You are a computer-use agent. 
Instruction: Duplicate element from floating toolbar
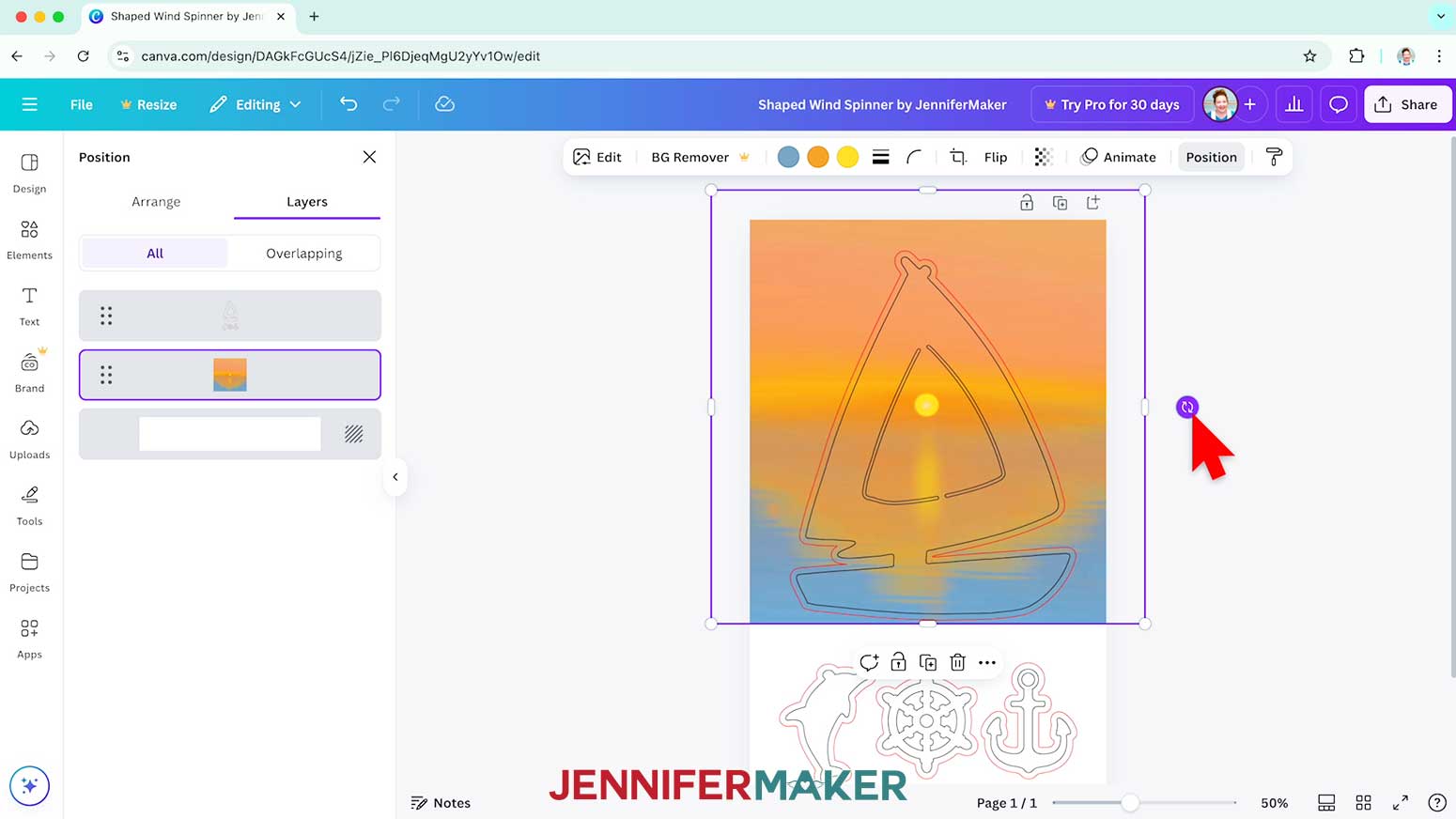point(928,663)
